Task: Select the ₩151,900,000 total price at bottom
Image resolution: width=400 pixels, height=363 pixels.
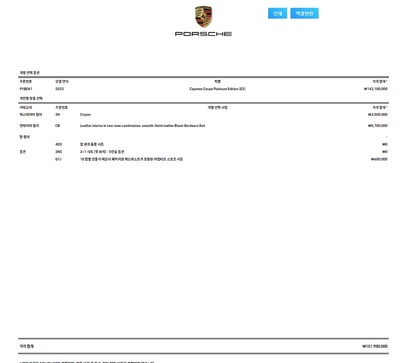Action: [x=375, y=346]
